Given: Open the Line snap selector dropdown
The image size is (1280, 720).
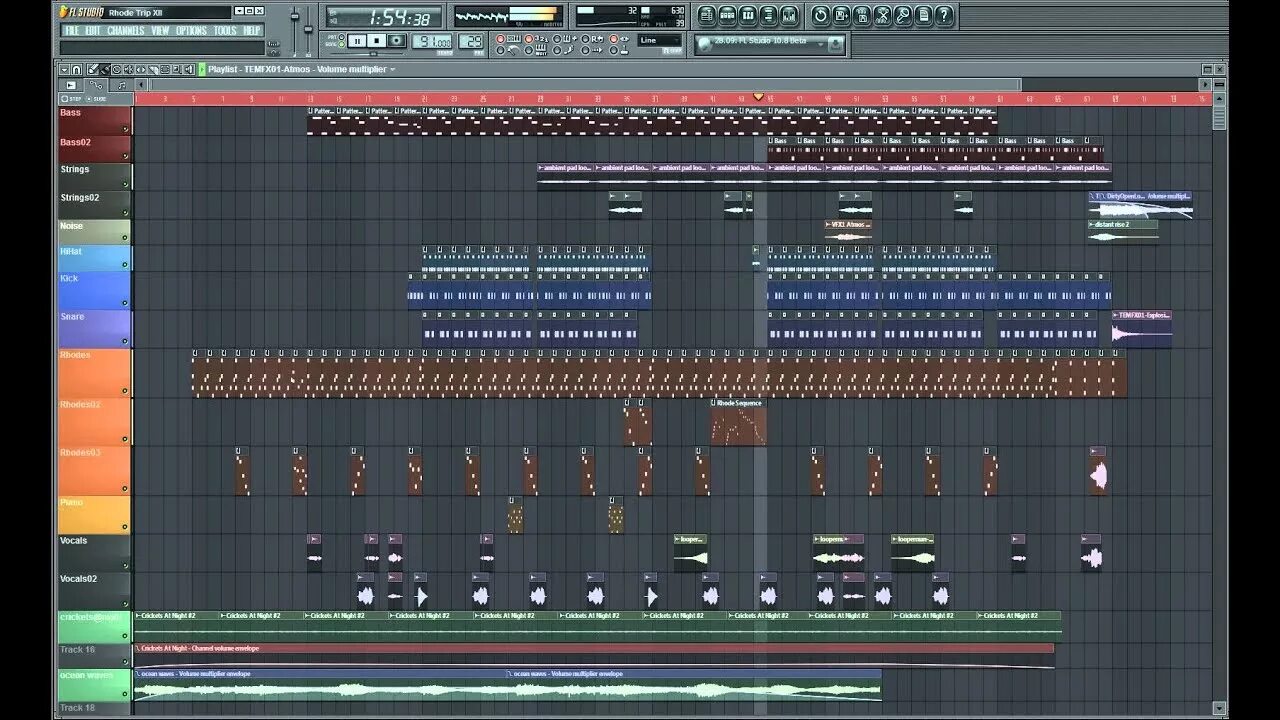Looking at the screenshot, I should tap(660, 40).
